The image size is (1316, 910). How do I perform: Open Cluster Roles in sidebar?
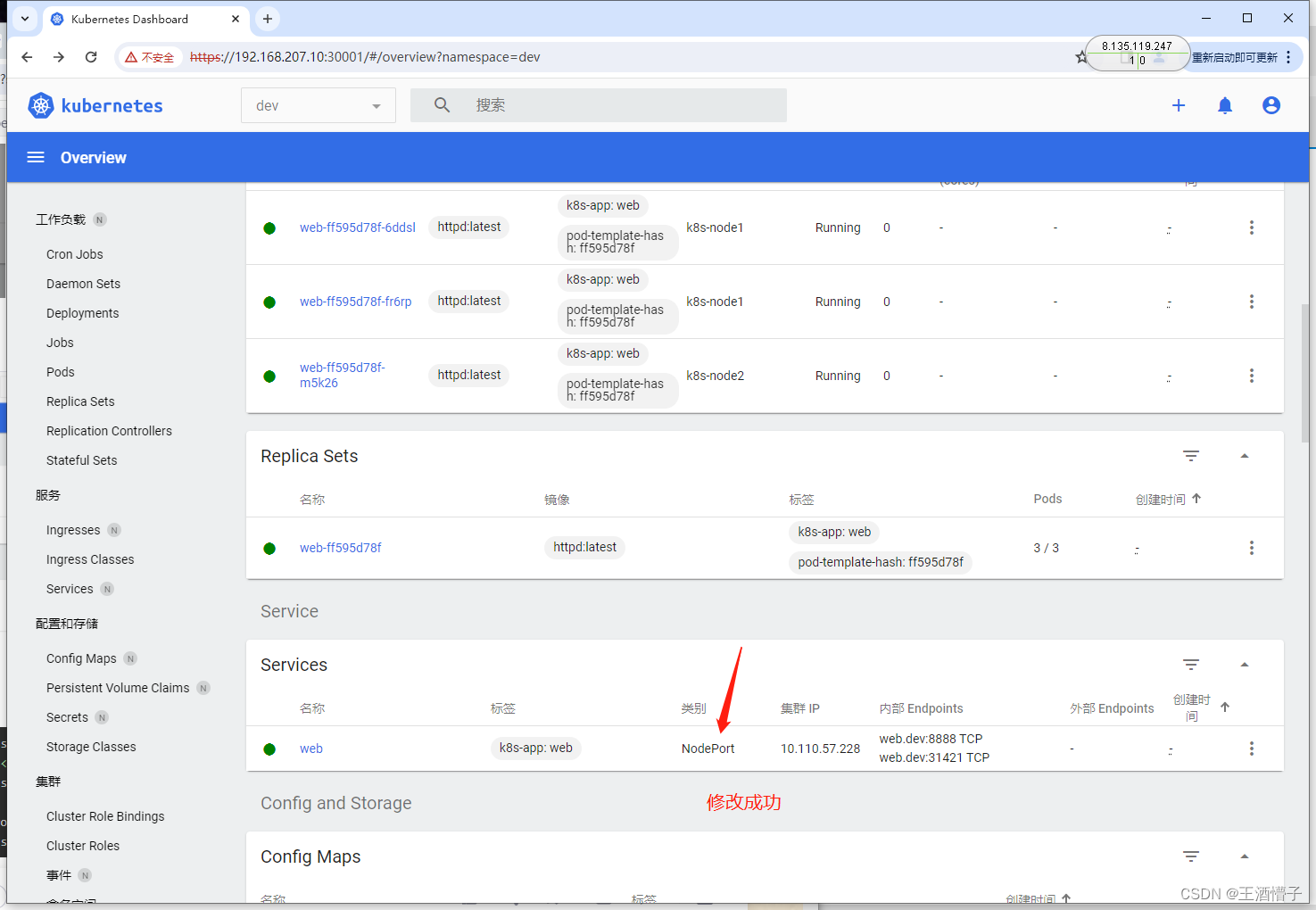click(x=83, y=846)
